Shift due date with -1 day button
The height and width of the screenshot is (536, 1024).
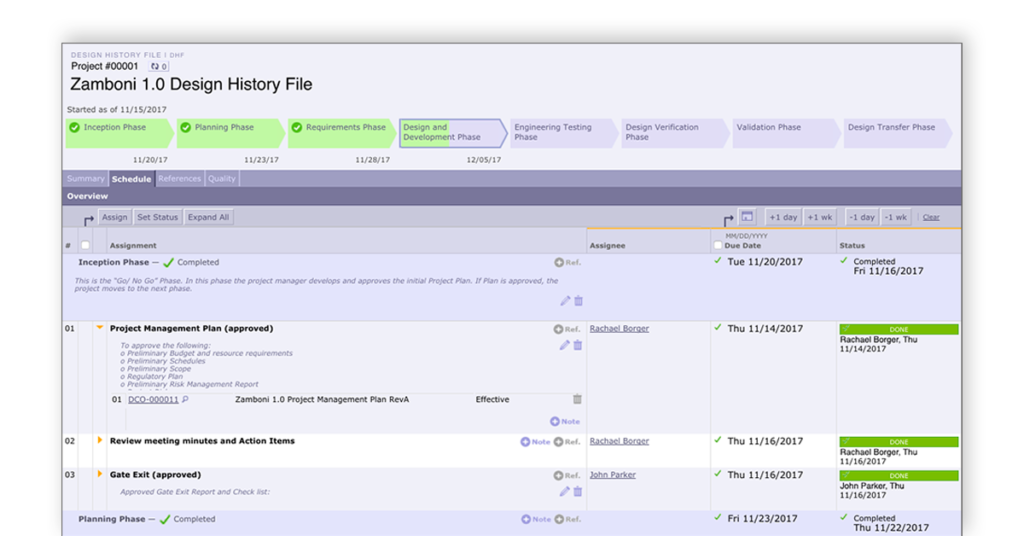861,217
